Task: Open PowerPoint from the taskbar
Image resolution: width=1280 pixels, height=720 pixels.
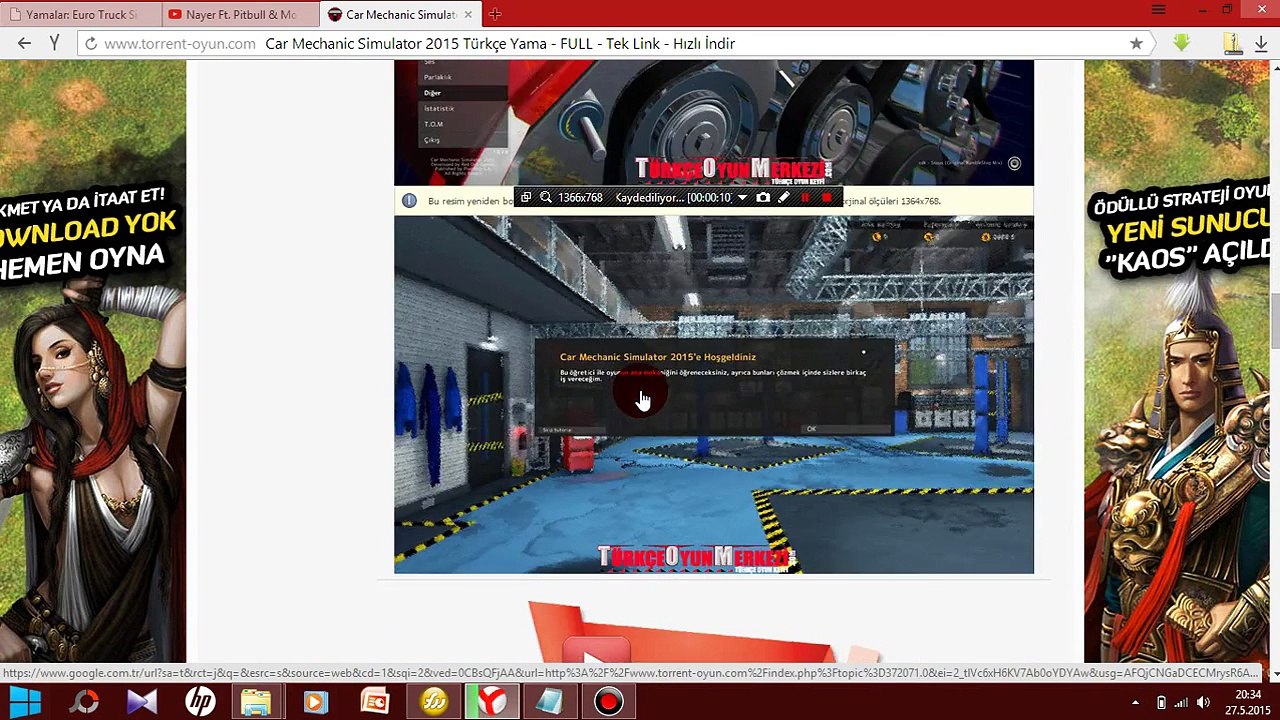Action: click(375, 702)
